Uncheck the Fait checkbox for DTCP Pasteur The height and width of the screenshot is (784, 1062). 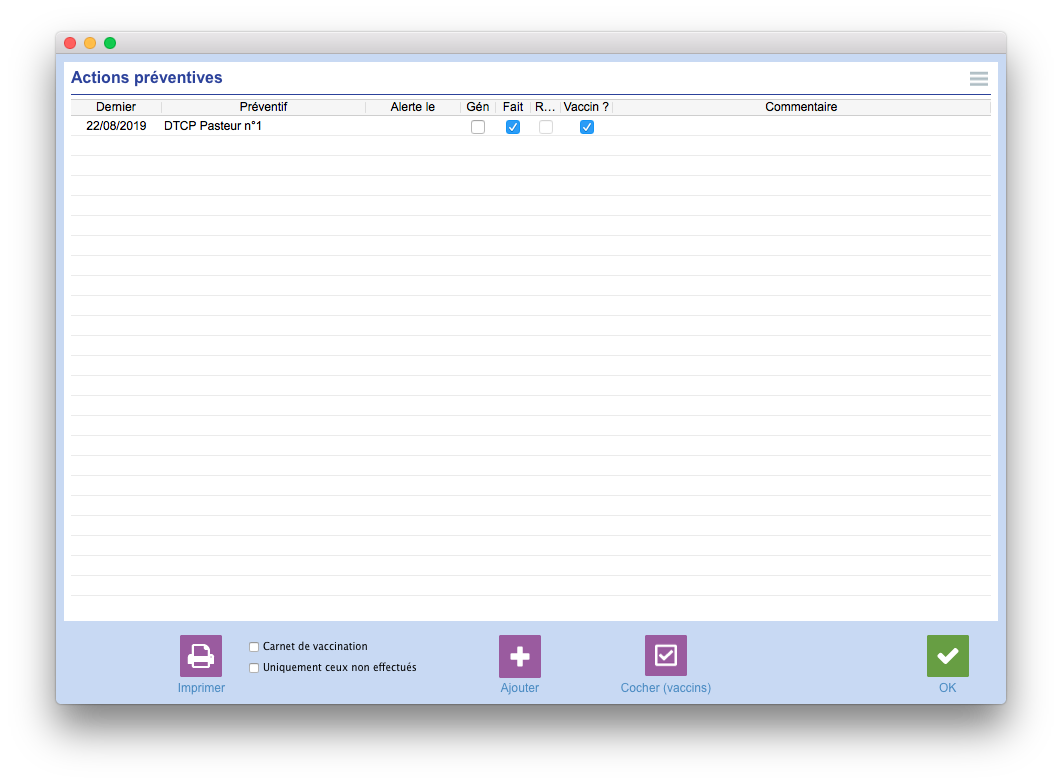tap(513, 127)
